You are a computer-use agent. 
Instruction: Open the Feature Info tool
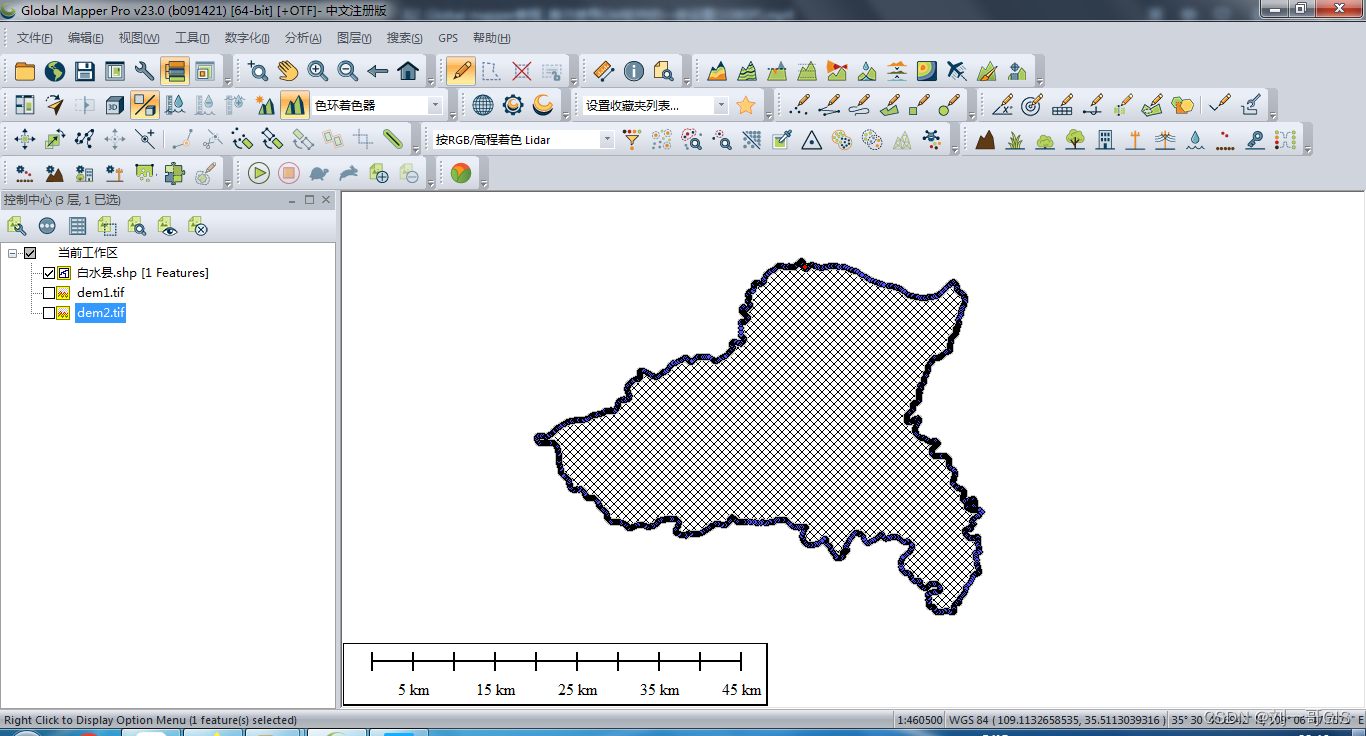click(x=633, y=71)
